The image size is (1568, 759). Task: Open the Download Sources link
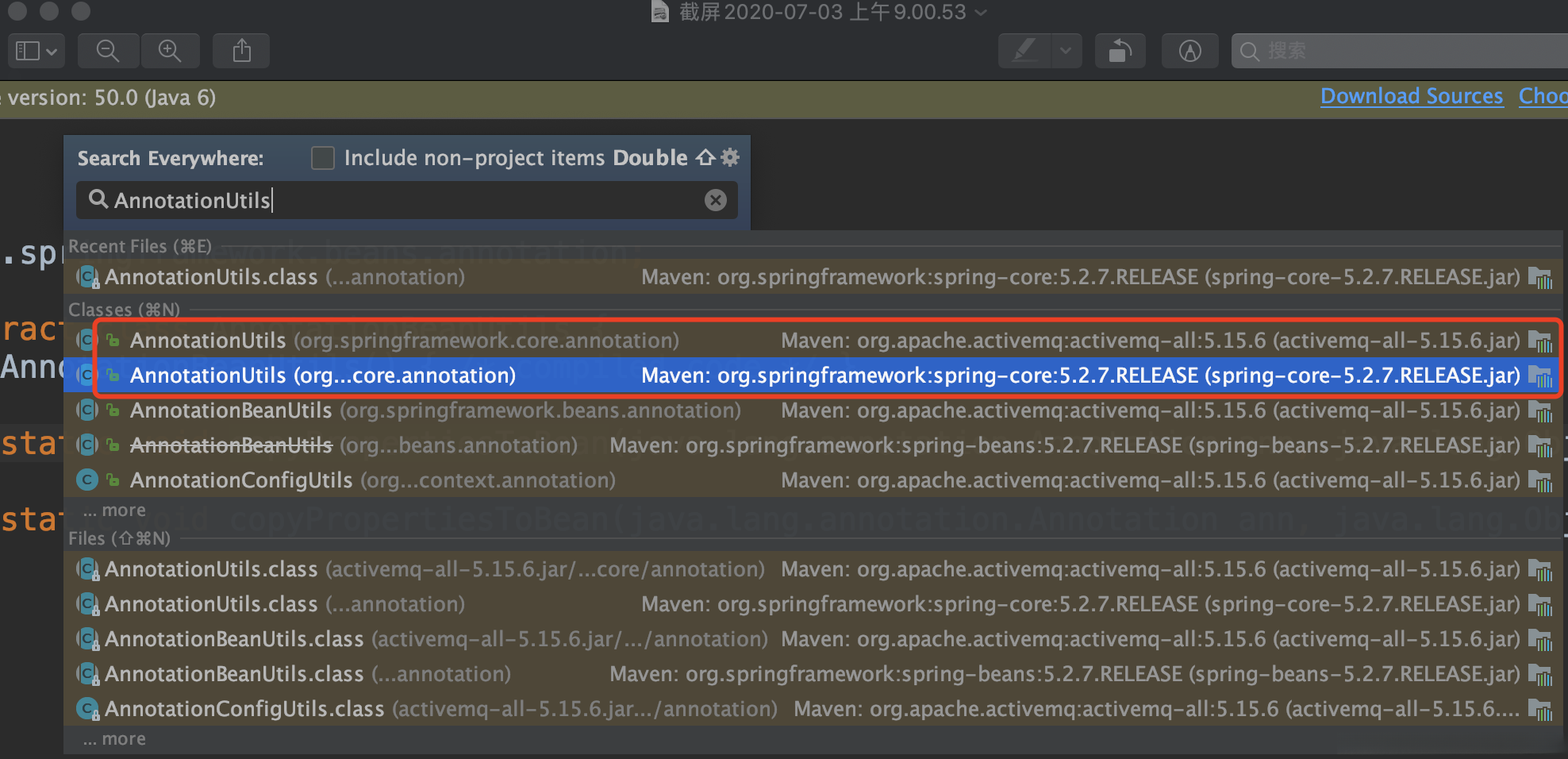(1412, 96)
